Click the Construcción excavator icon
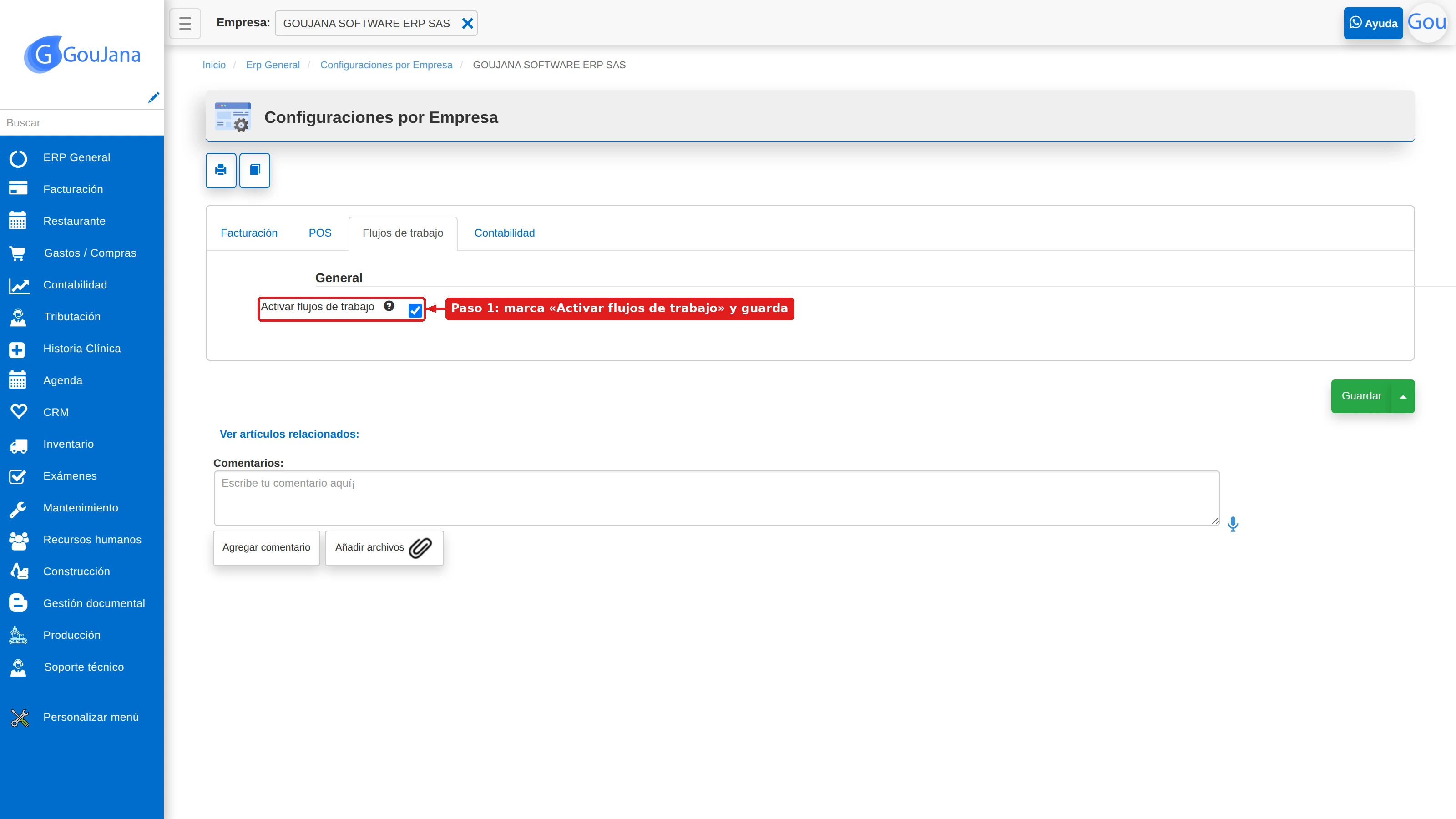1456x819 pixels. [x=19, y=571]
